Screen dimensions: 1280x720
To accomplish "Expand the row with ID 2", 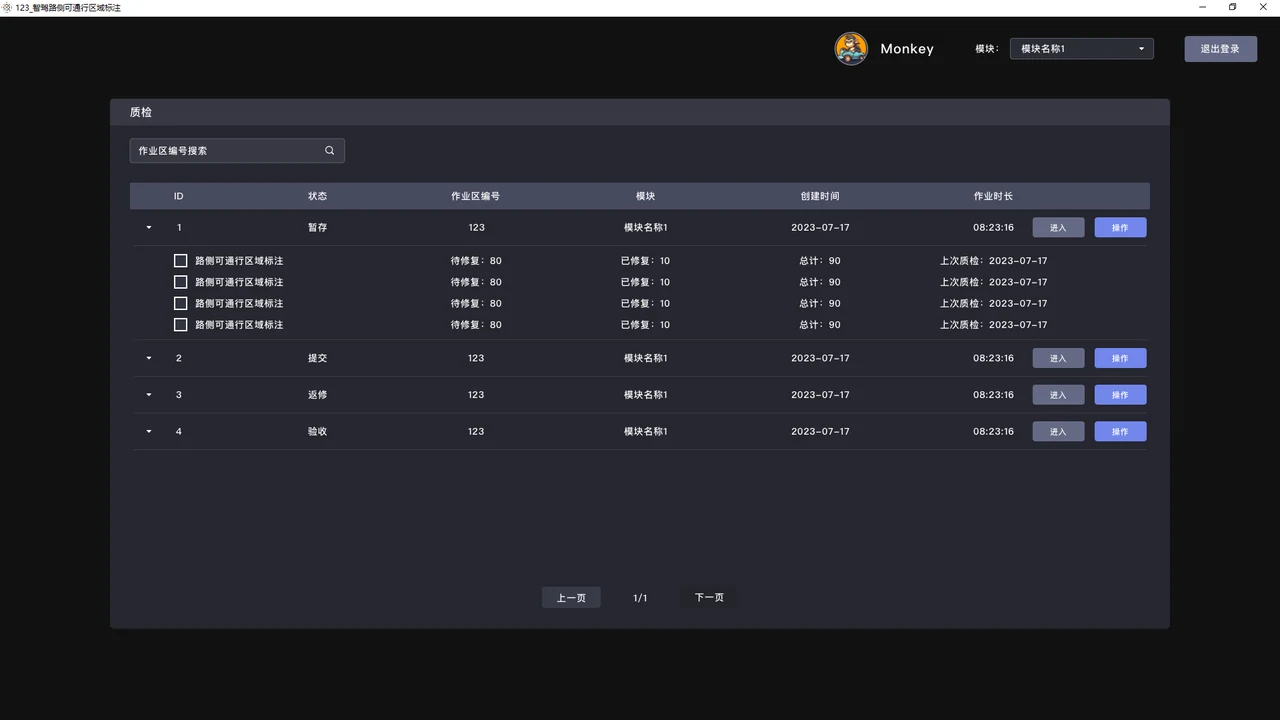I will (x=149, y=358).
